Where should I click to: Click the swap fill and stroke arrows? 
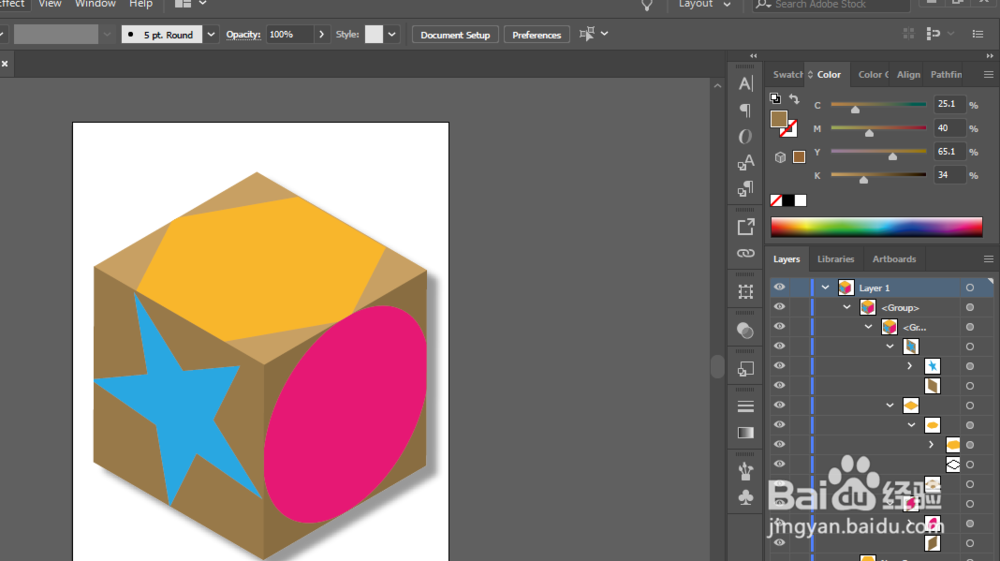pyautogui.click(x=794, y=99)
